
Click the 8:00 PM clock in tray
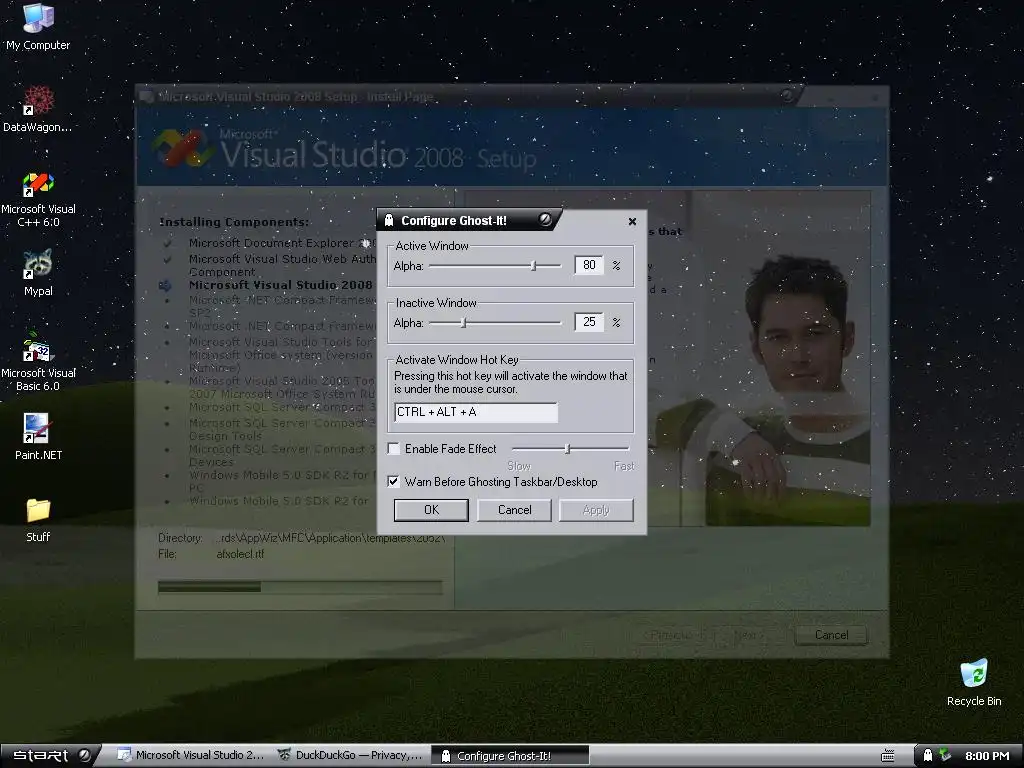point(987,756)
